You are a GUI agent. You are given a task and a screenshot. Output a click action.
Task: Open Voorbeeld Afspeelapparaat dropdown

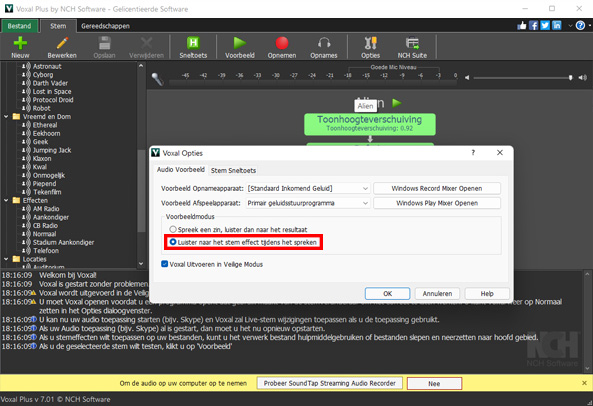(x=308, y=203)
